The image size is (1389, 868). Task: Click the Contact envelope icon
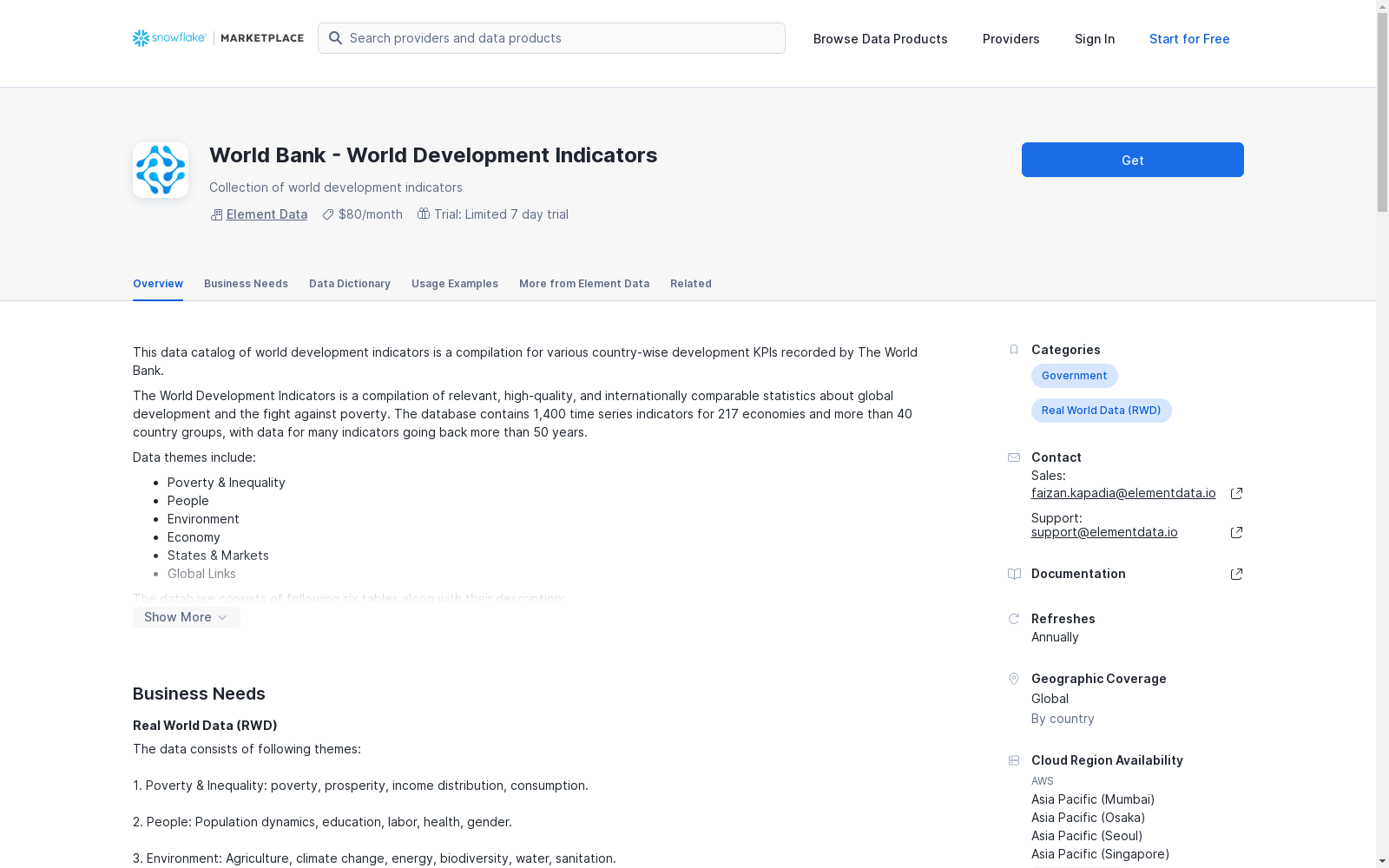pos(1014,457)
